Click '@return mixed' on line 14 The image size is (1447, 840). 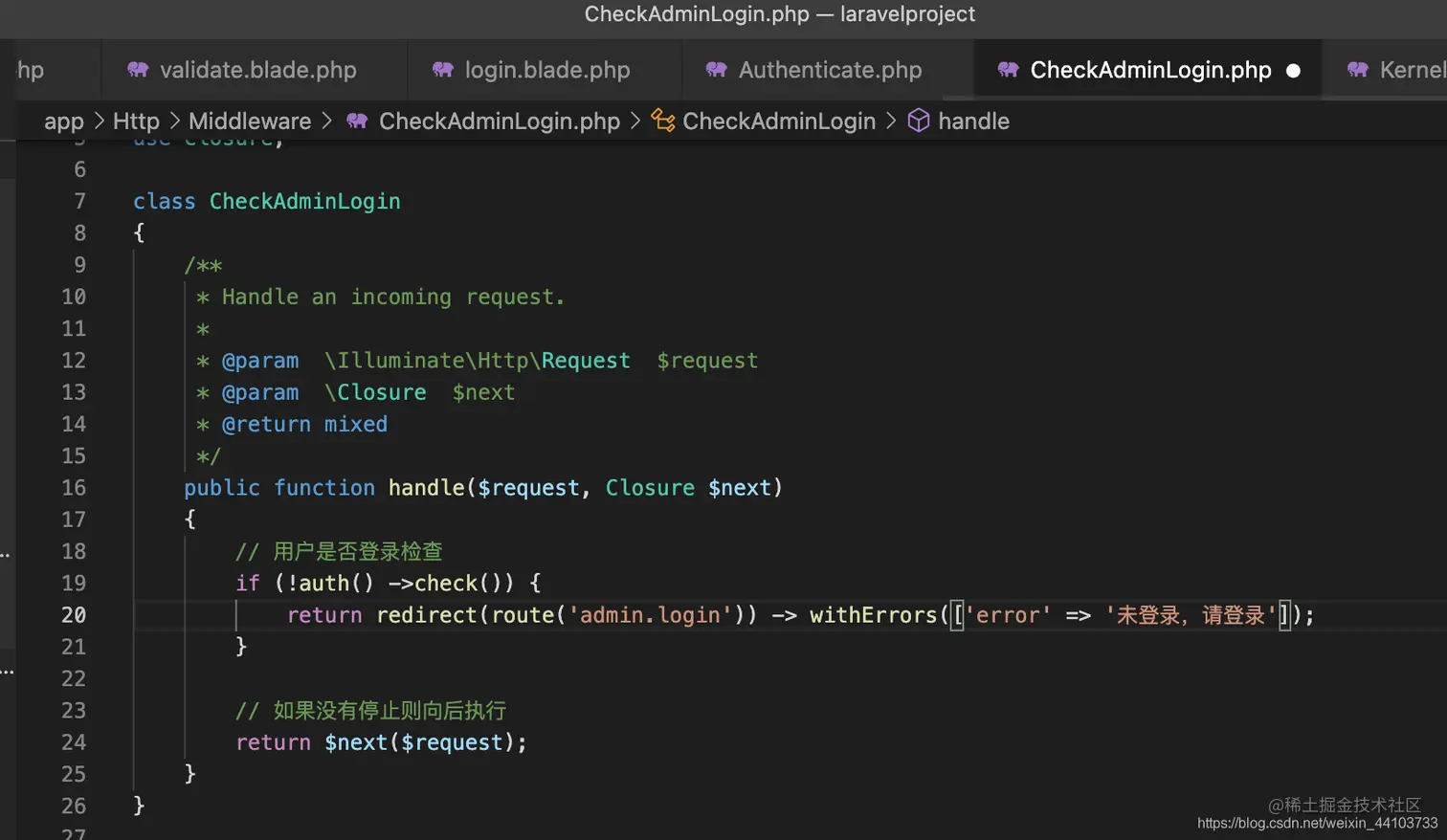click(304, 425)
